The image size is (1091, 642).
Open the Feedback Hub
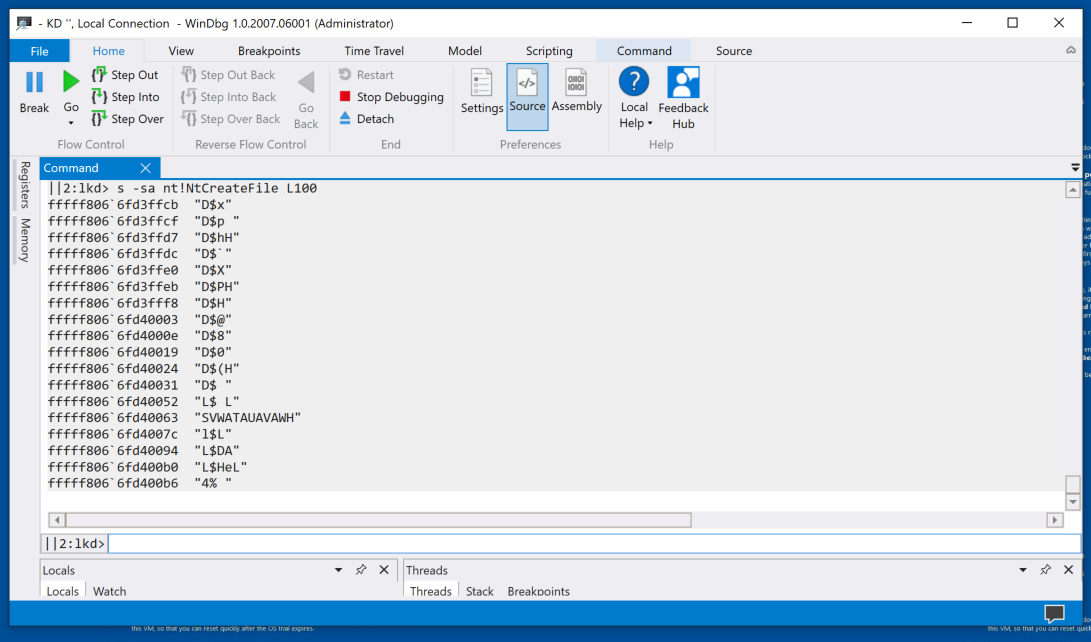683,83
